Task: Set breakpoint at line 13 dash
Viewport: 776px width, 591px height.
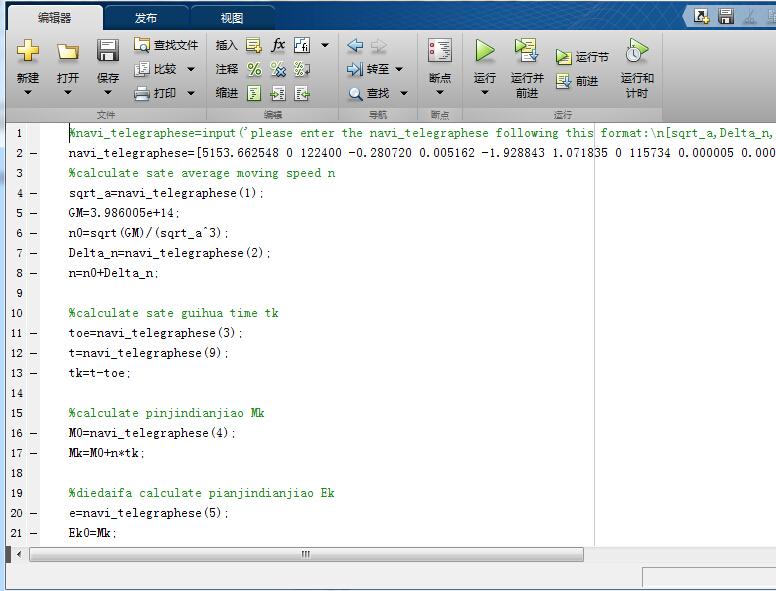Action: point(33,373)
